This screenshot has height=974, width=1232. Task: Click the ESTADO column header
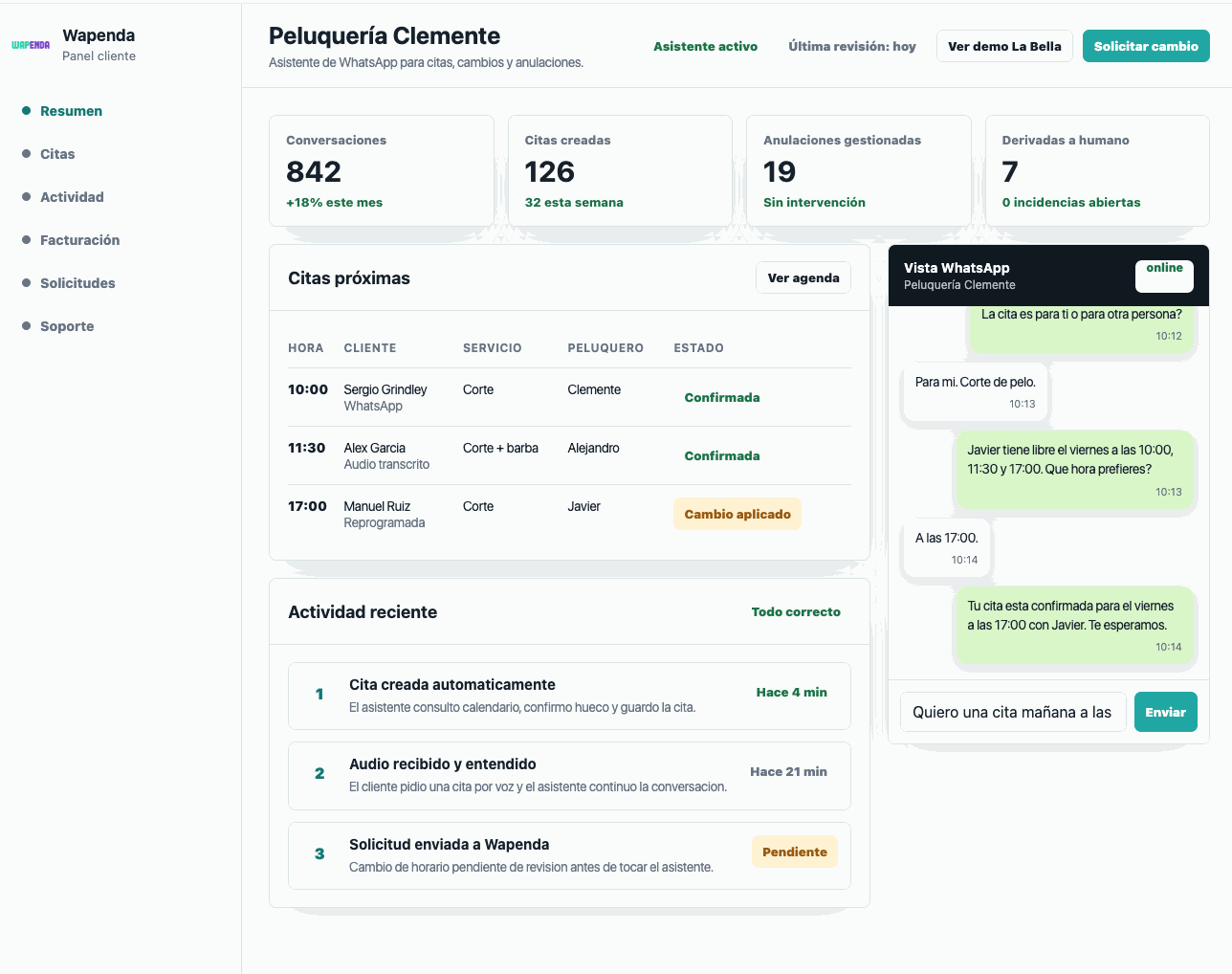click(x=698, y=348)
